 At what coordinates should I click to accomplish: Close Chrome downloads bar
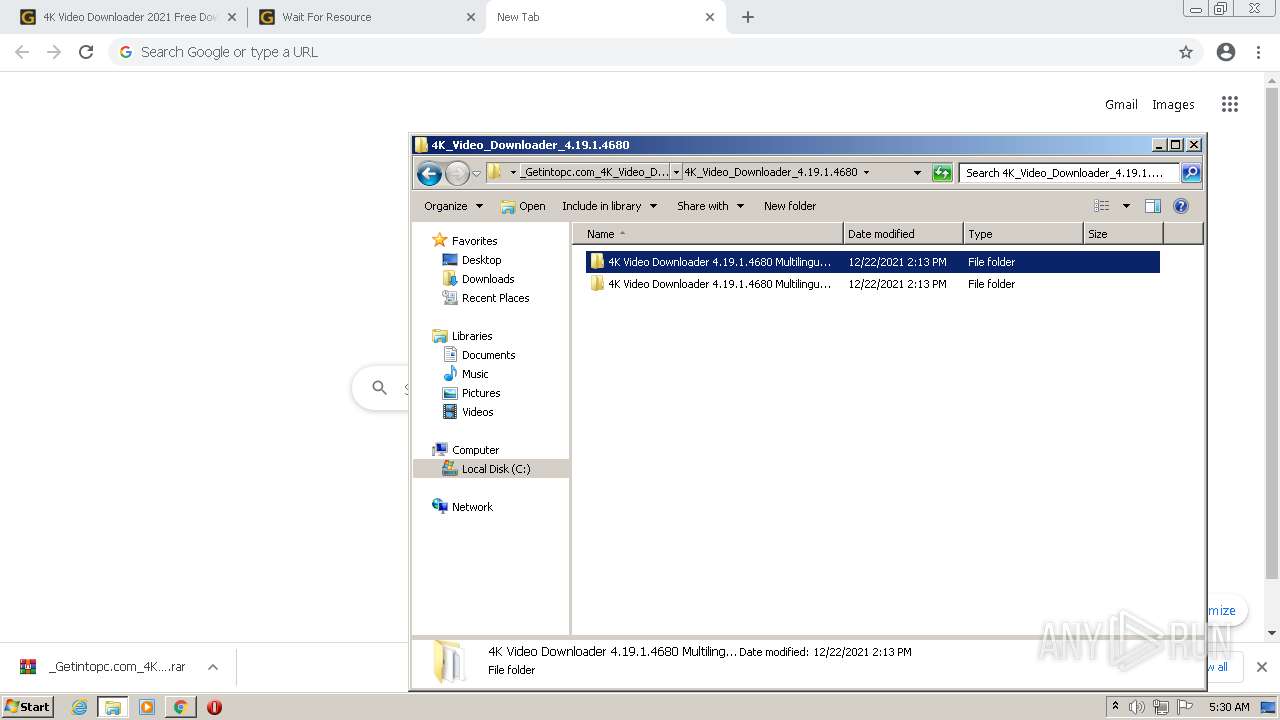(x=1262, y=667)
